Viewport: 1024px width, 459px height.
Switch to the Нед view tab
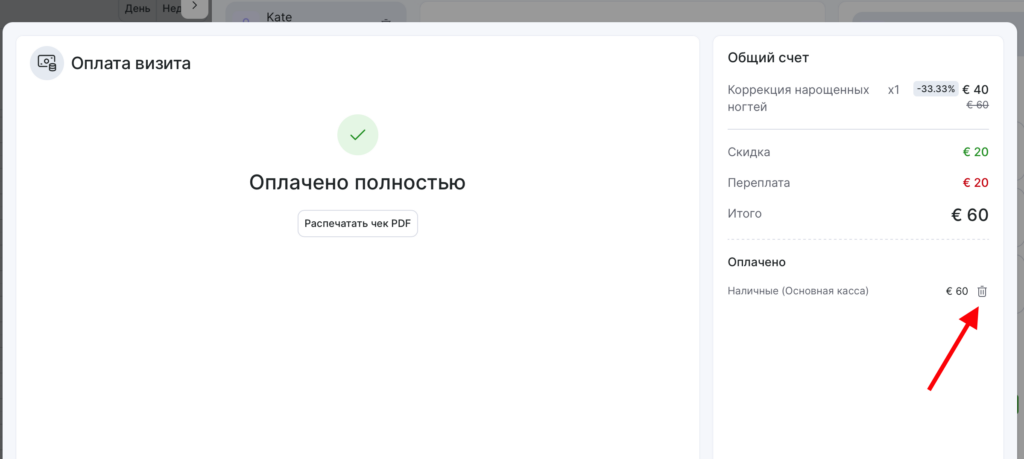tap(171, 9)
